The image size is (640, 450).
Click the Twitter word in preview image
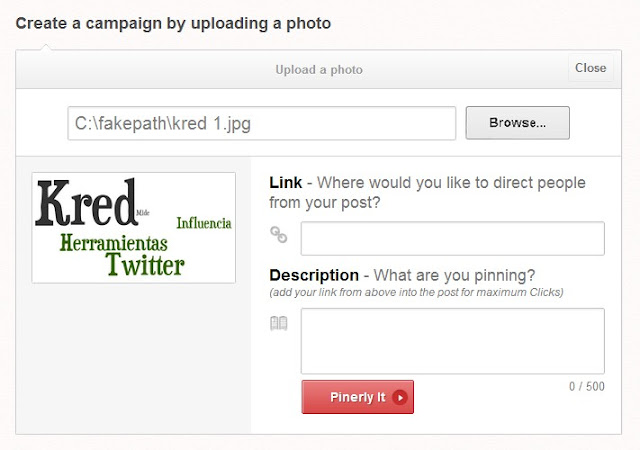[145, 265]
